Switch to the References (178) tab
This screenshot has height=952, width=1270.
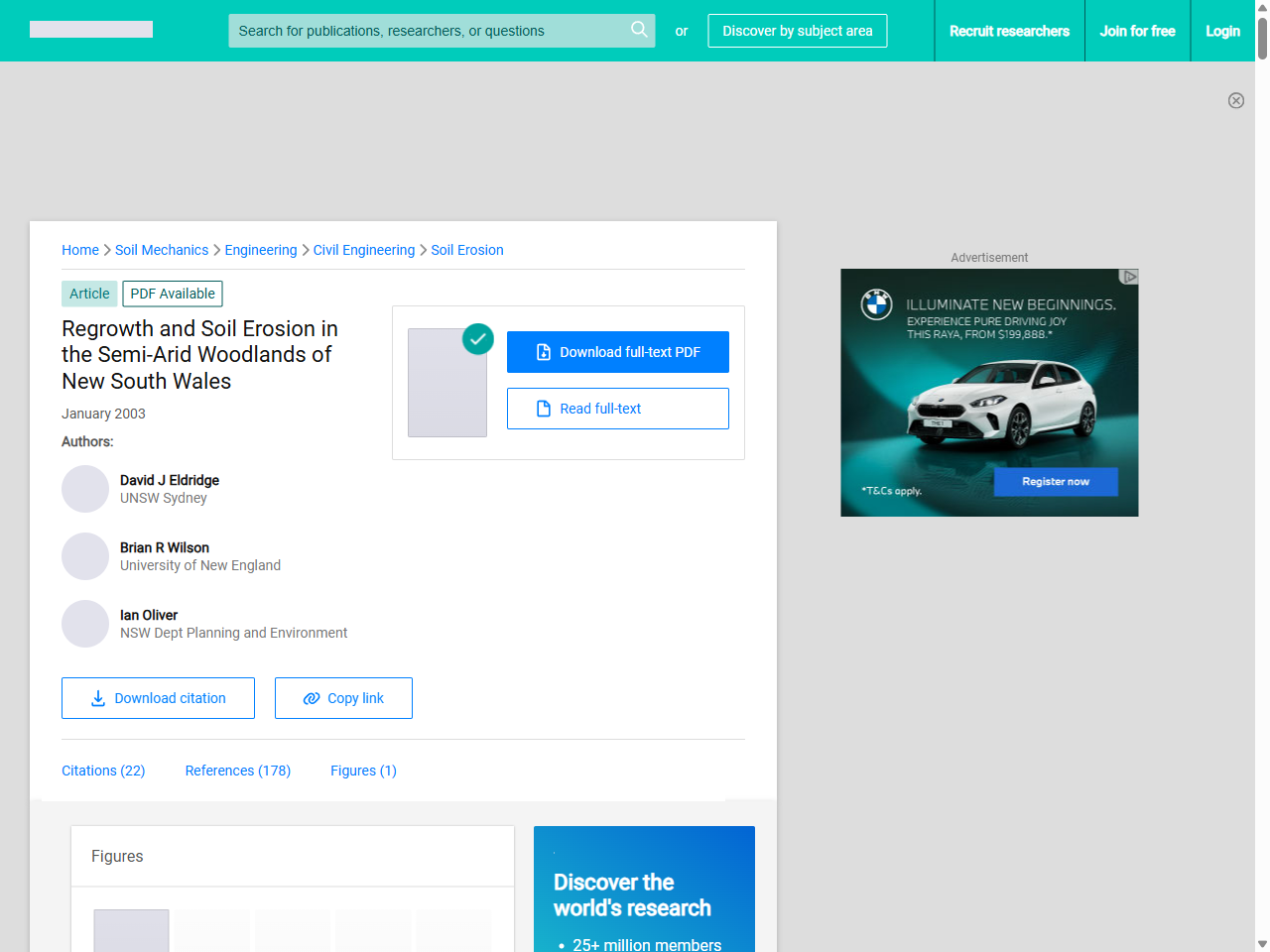[237, 771]
